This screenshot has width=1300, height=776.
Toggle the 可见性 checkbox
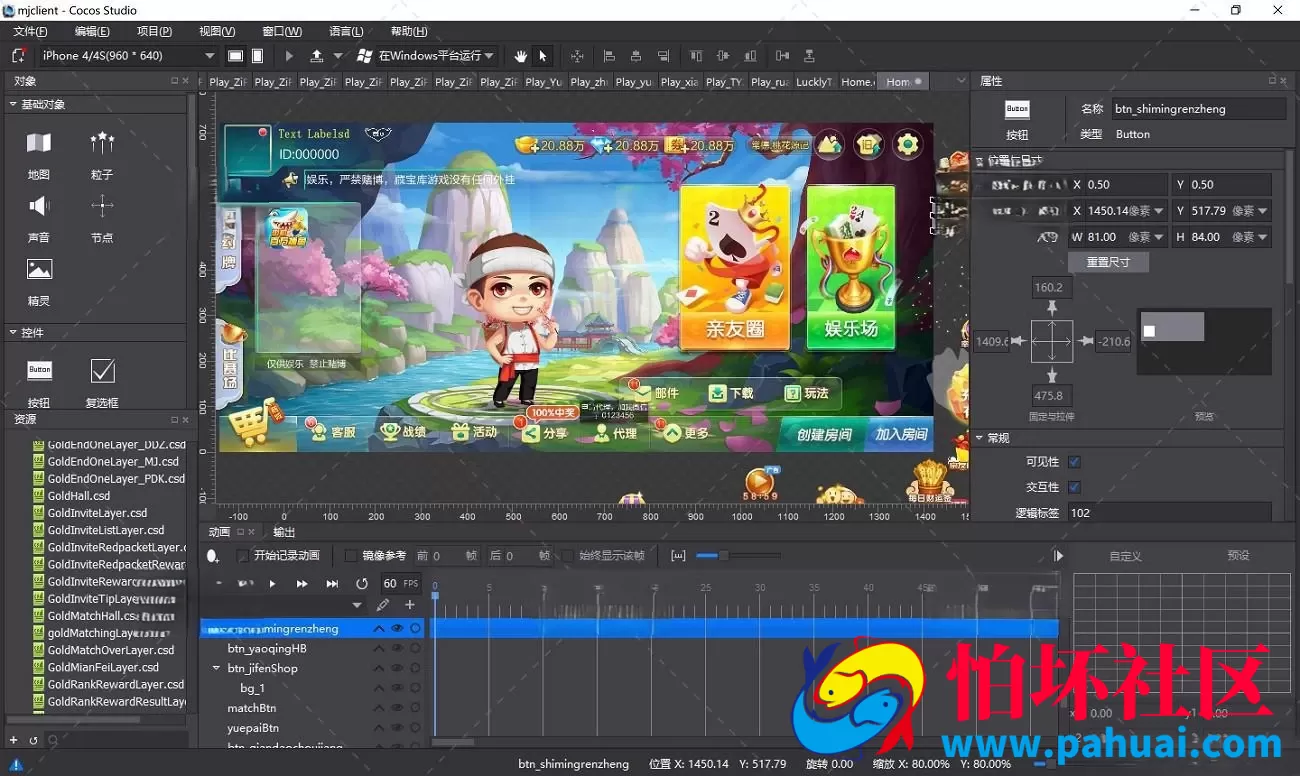[1074, 462]
